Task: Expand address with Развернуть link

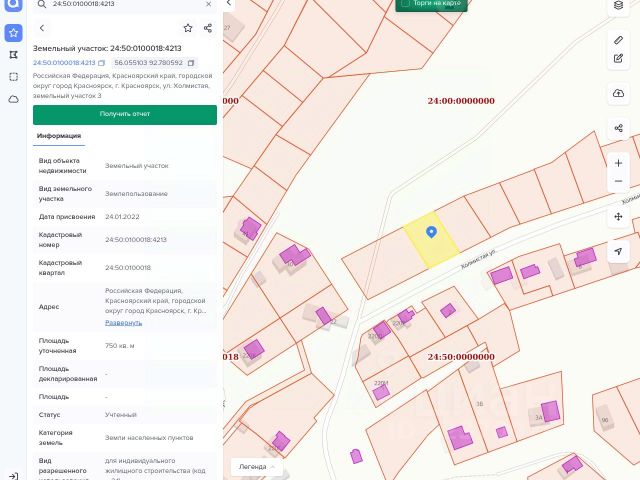Action: 123,322
